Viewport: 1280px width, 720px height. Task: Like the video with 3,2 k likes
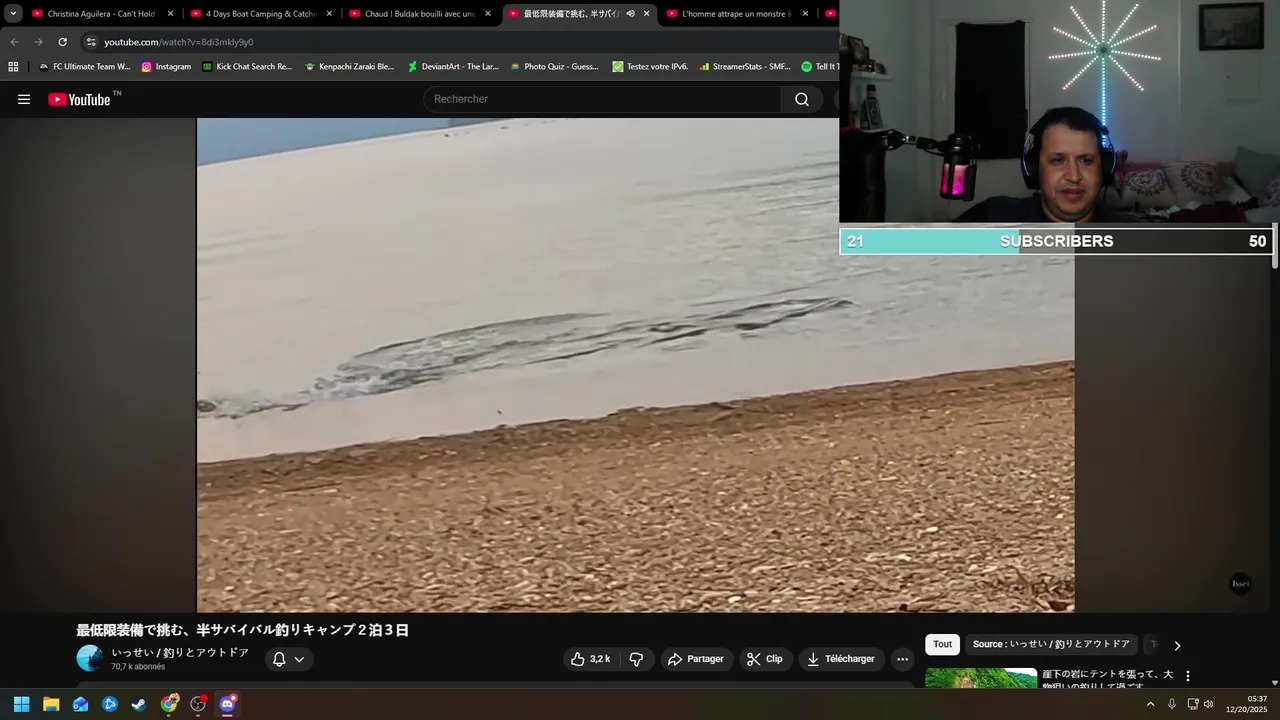pos(590,659)
